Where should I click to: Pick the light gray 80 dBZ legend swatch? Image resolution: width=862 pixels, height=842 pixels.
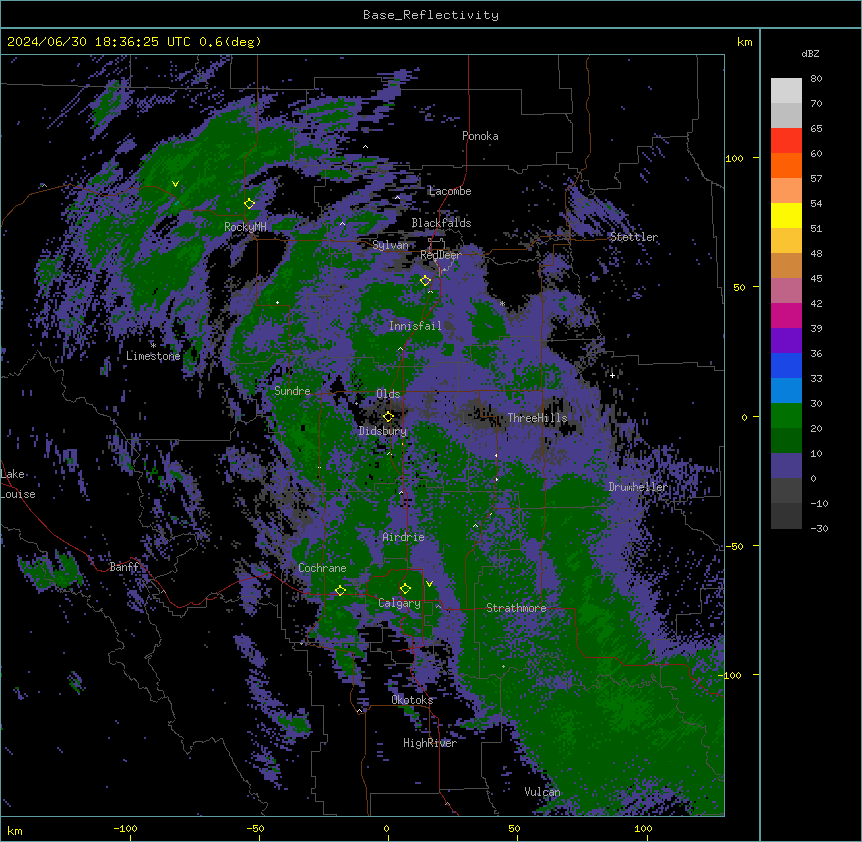(x=786, y=91)
